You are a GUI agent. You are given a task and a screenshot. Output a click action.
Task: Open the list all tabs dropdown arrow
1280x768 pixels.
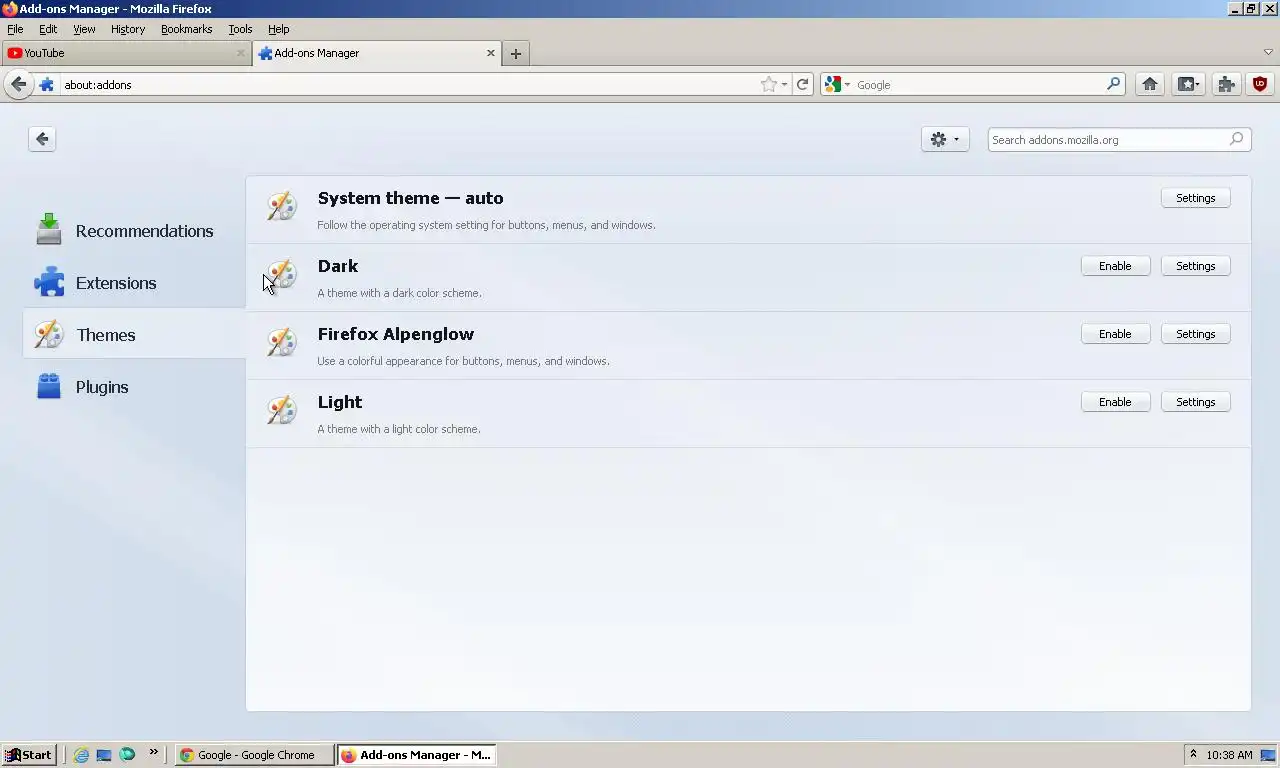pos(1269,52)
